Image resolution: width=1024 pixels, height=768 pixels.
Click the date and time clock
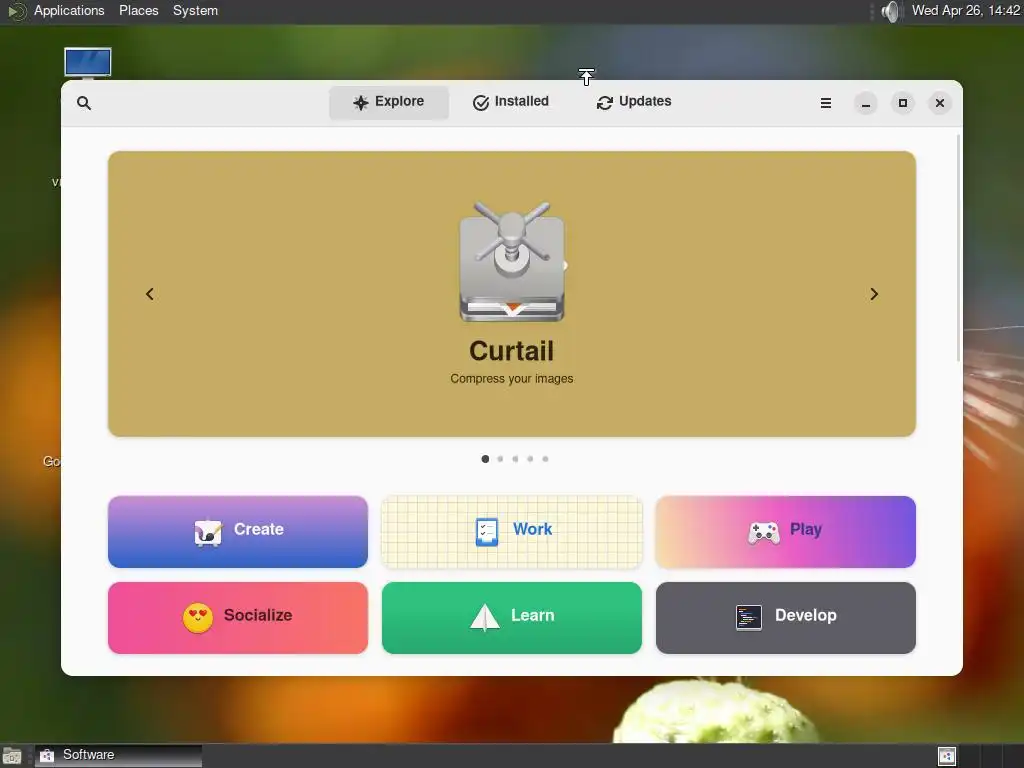pyautogui.click(x=966, y=10)
